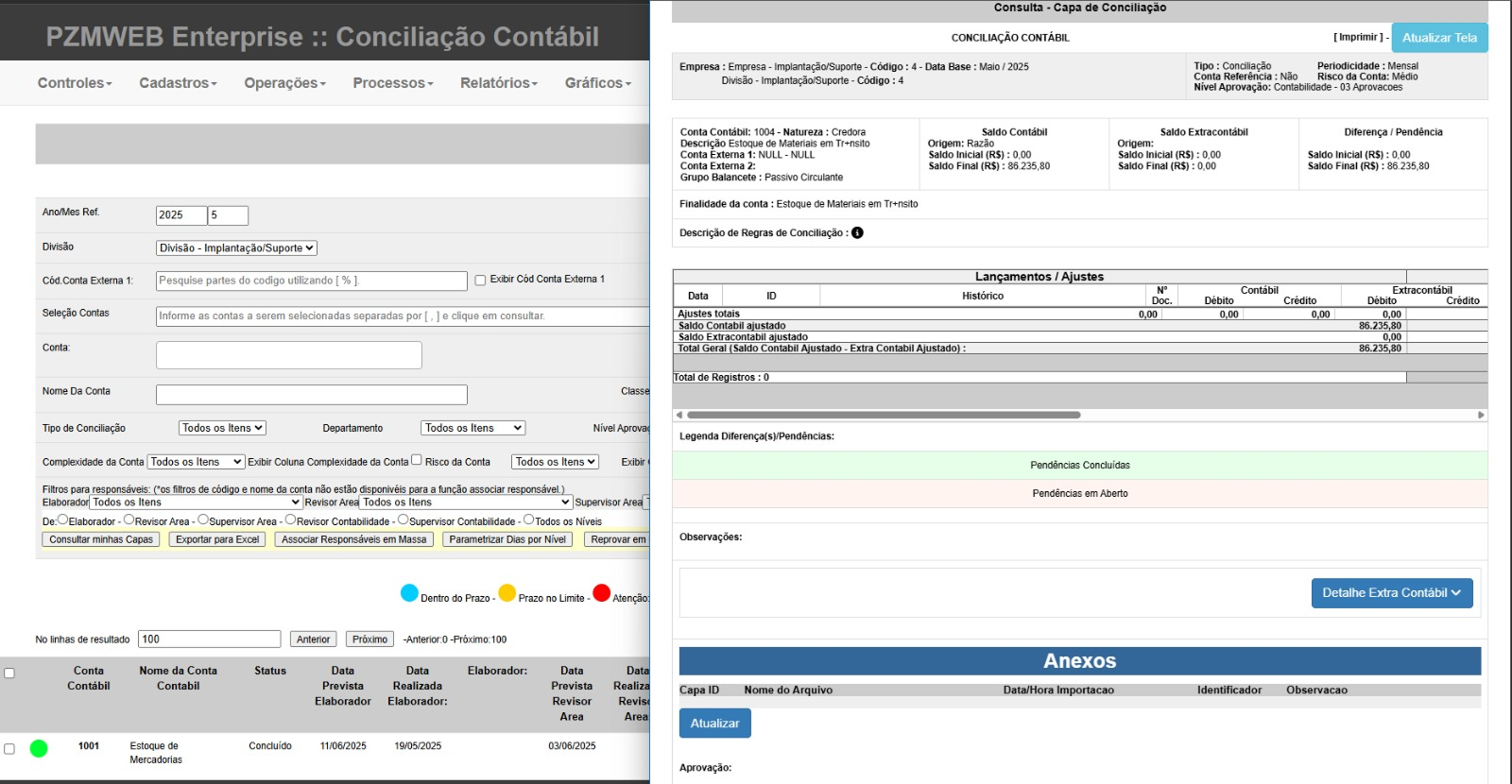1512x784 pixels.
Task: Tick the checkbox for row 1001
Action: (x=9, y=749)
